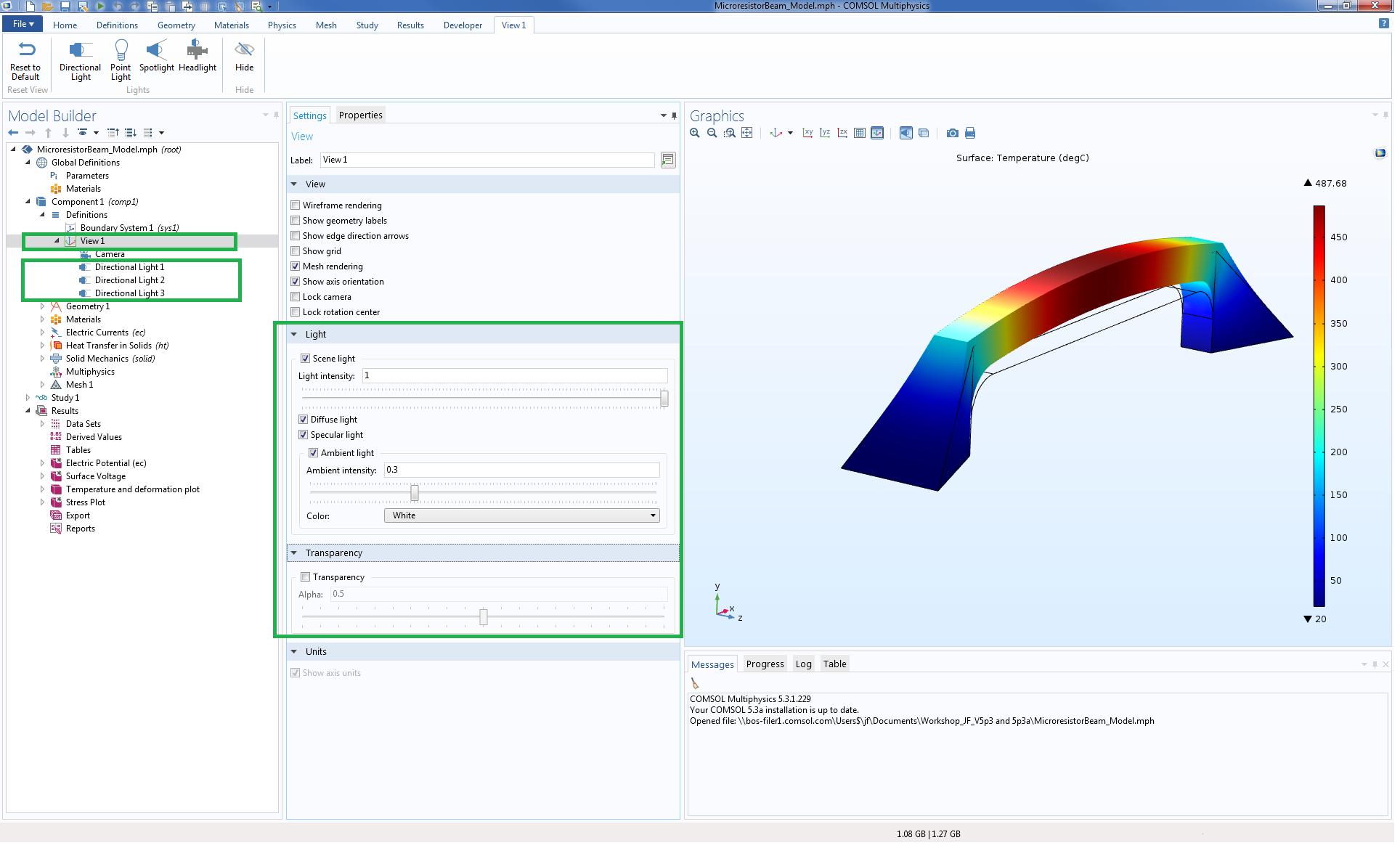The width and height of the screenshot is (1400, 848).
Task: Click Reset to Default view button
Action: [x=26, y=60]
